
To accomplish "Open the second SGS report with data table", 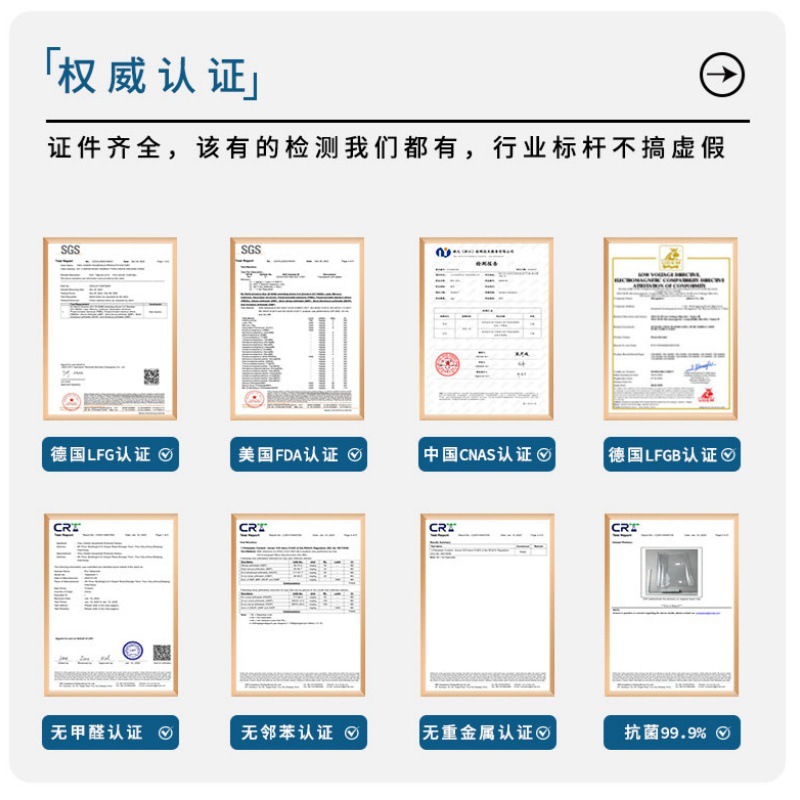I will coord(297,329).
